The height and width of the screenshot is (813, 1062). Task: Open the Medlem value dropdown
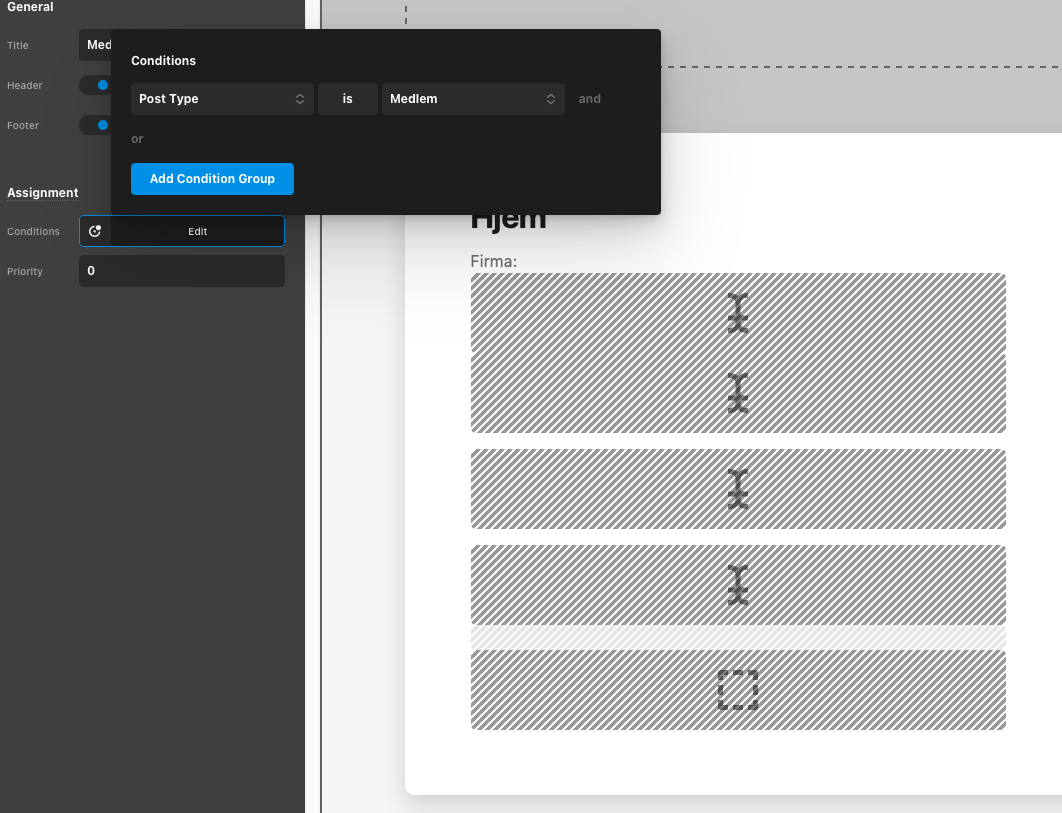[472, 99]
